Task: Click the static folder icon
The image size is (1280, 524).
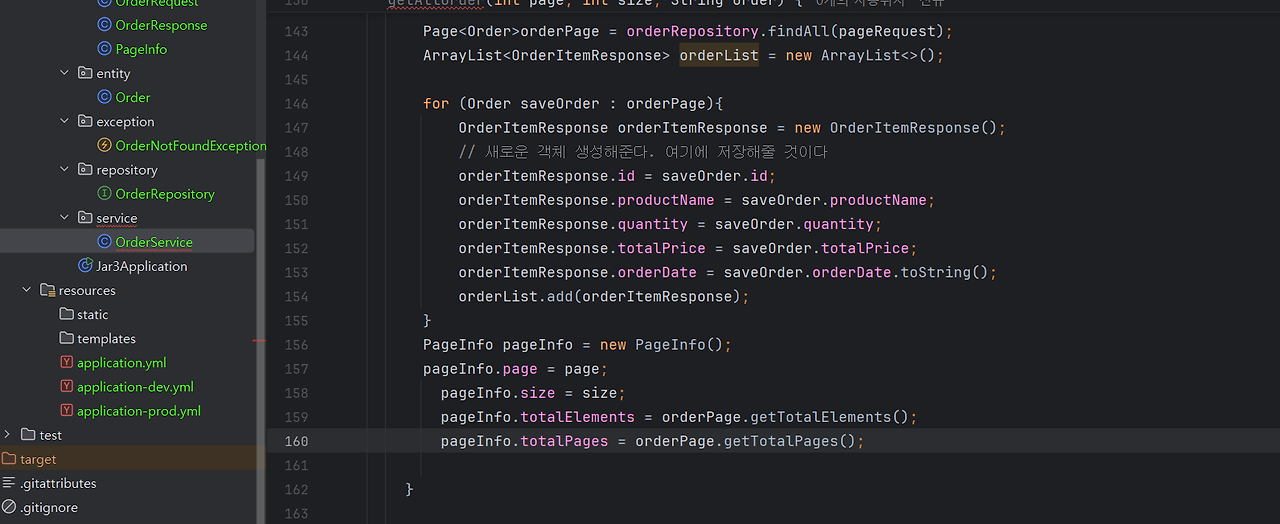Action: (x=67, y=314)
